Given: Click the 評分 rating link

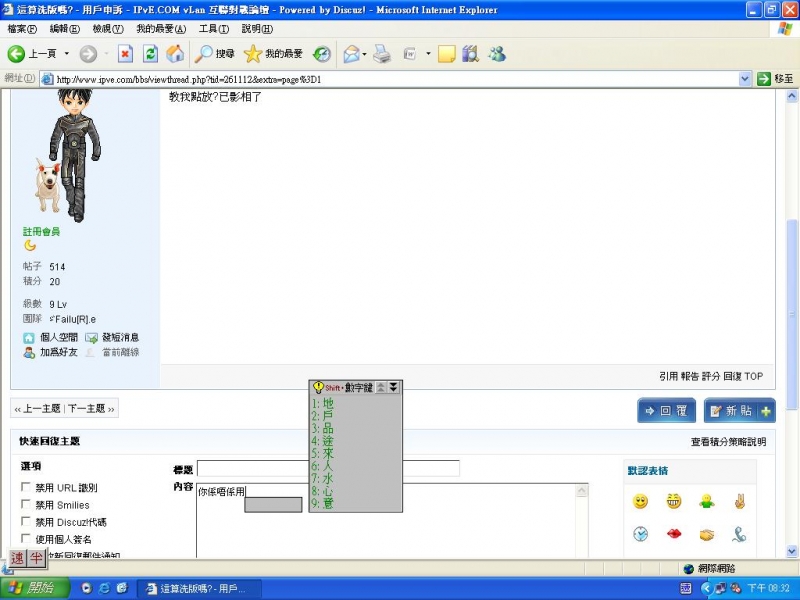Looking at the screenshot, I should click(x=711, y=377).
